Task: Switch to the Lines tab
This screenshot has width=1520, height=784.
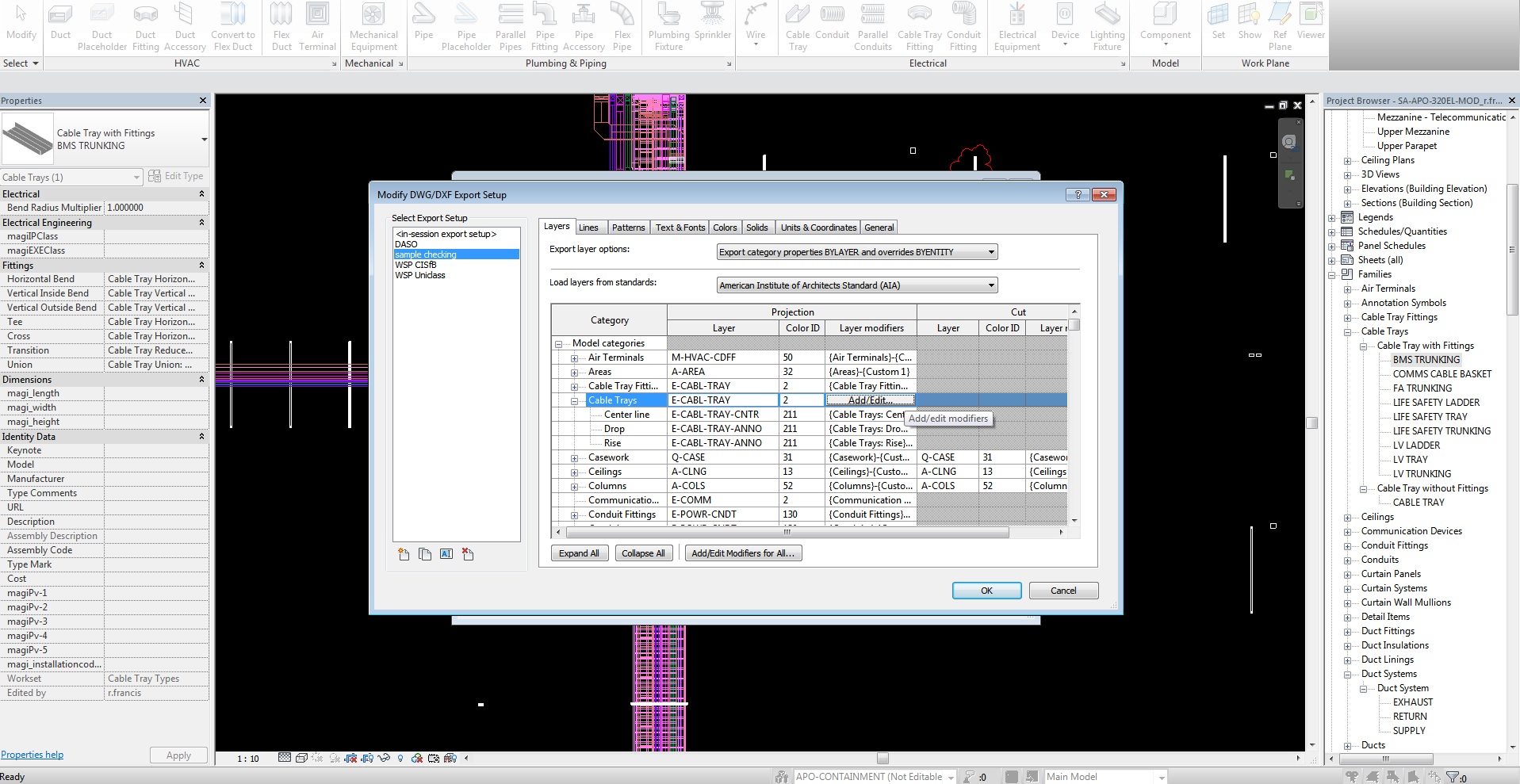Action: point(588,228)
